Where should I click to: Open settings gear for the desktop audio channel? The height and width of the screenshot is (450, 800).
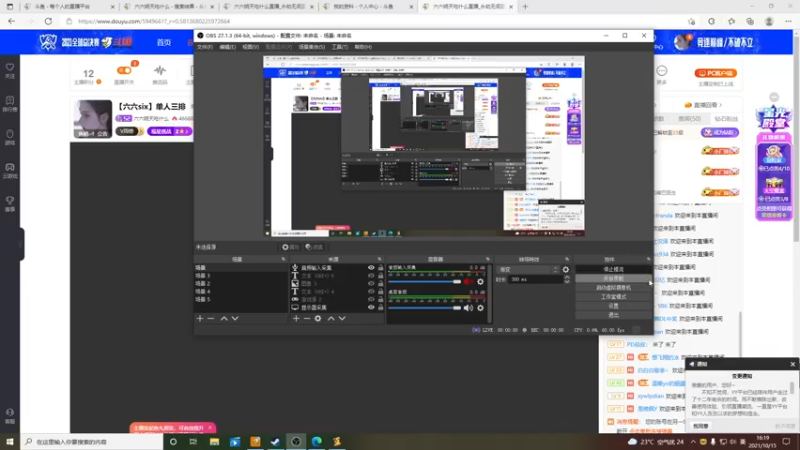(x=480, y=308)
